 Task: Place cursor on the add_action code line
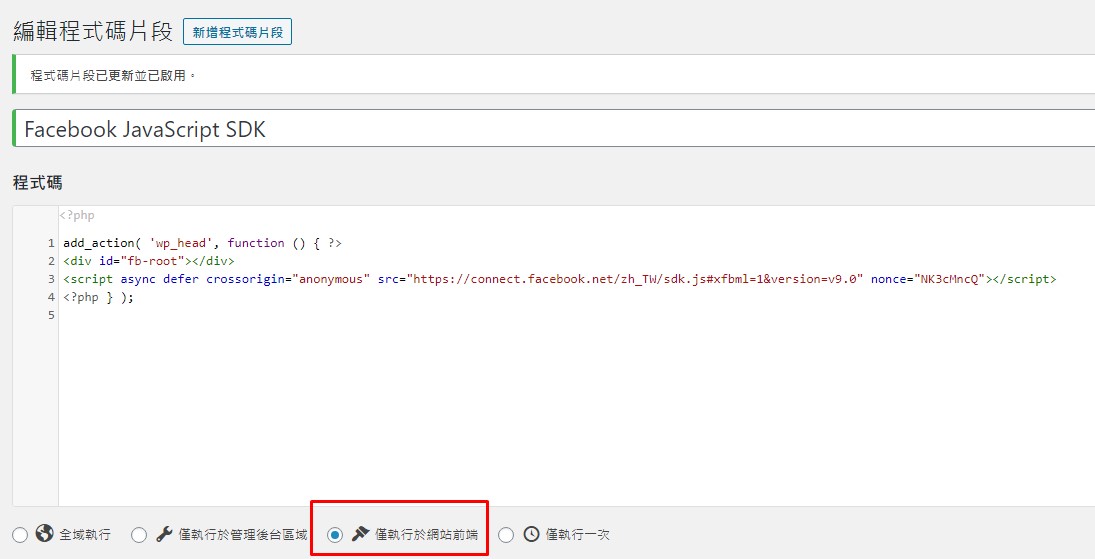[x=203, y=243]
